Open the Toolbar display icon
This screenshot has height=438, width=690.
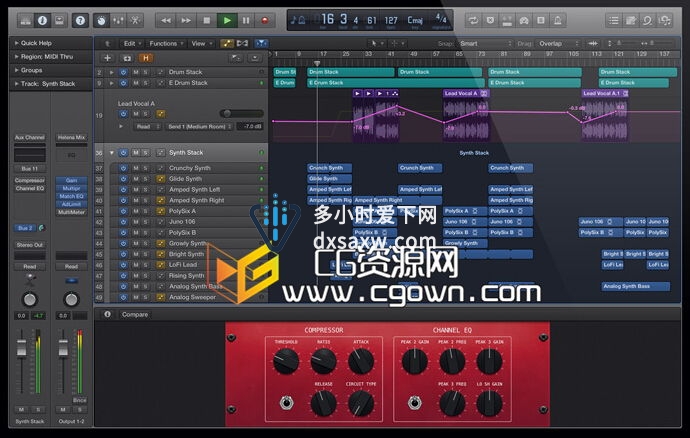[59, 20]
